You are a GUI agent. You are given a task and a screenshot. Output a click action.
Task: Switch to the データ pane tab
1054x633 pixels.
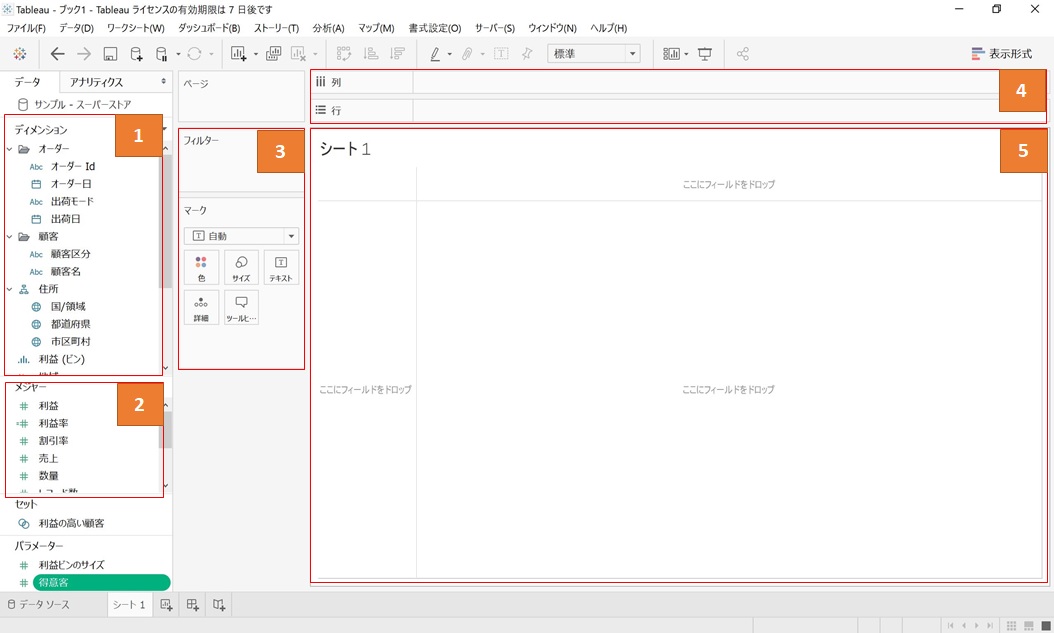click(x=28, y=82)
